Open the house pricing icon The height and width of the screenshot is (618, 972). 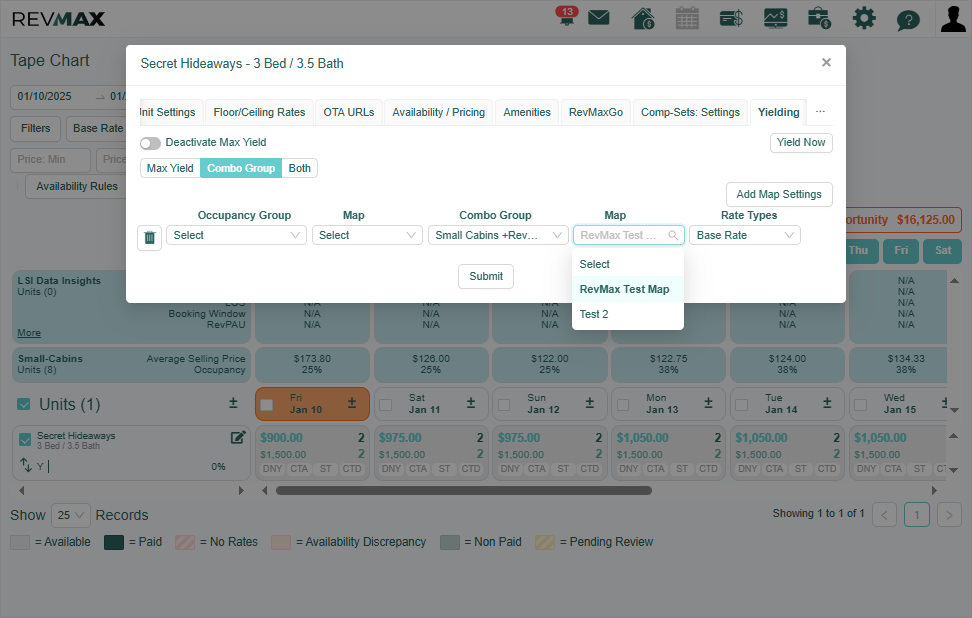(x=643, y=18)
